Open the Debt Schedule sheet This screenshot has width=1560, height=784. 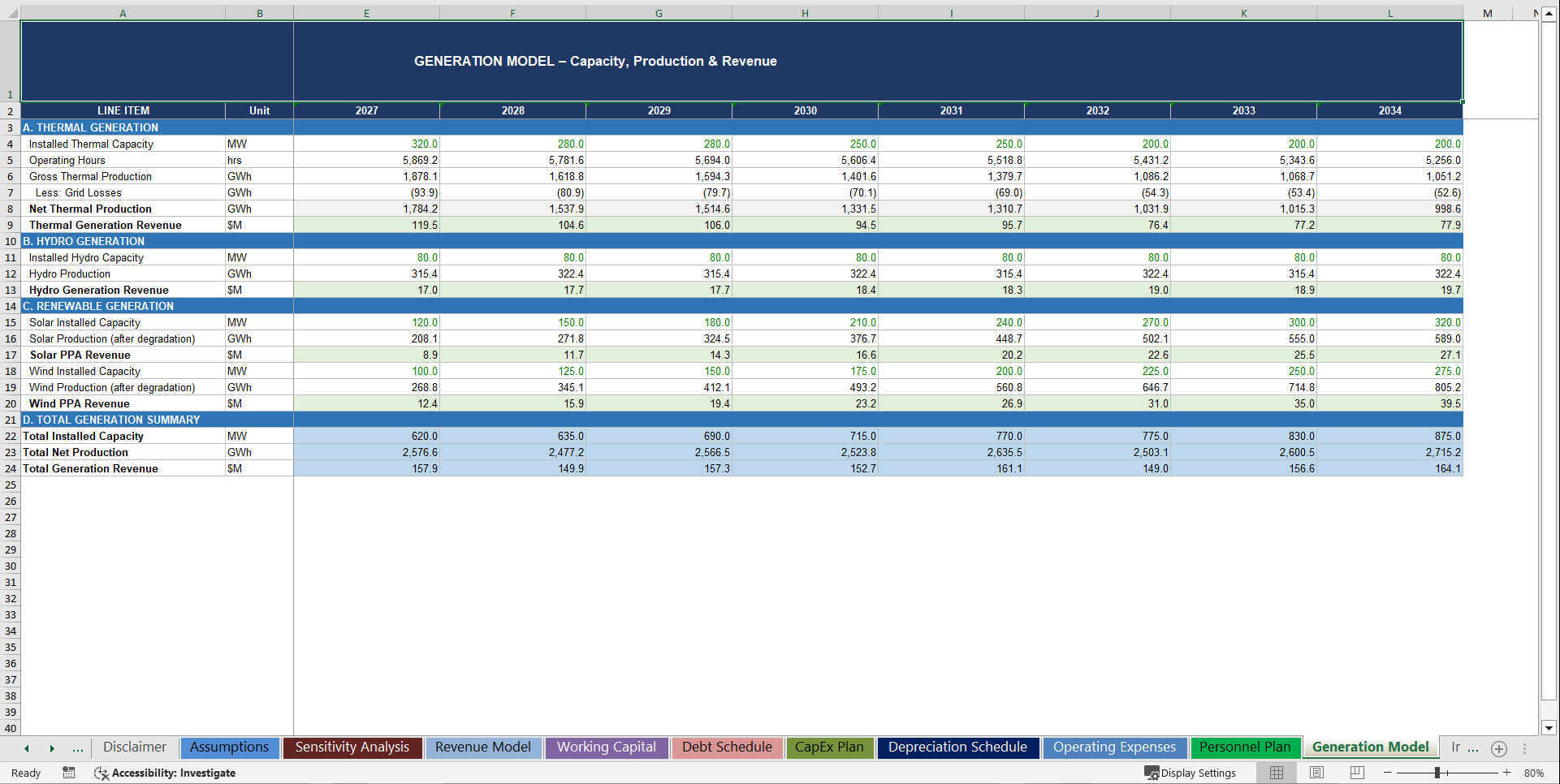[727, 747]
